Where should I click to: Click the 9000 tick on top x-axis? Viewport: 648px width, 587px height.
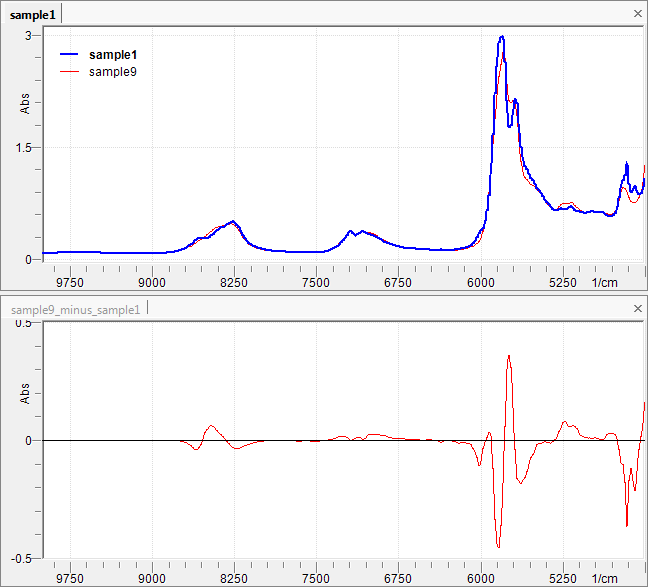point(152,283)
